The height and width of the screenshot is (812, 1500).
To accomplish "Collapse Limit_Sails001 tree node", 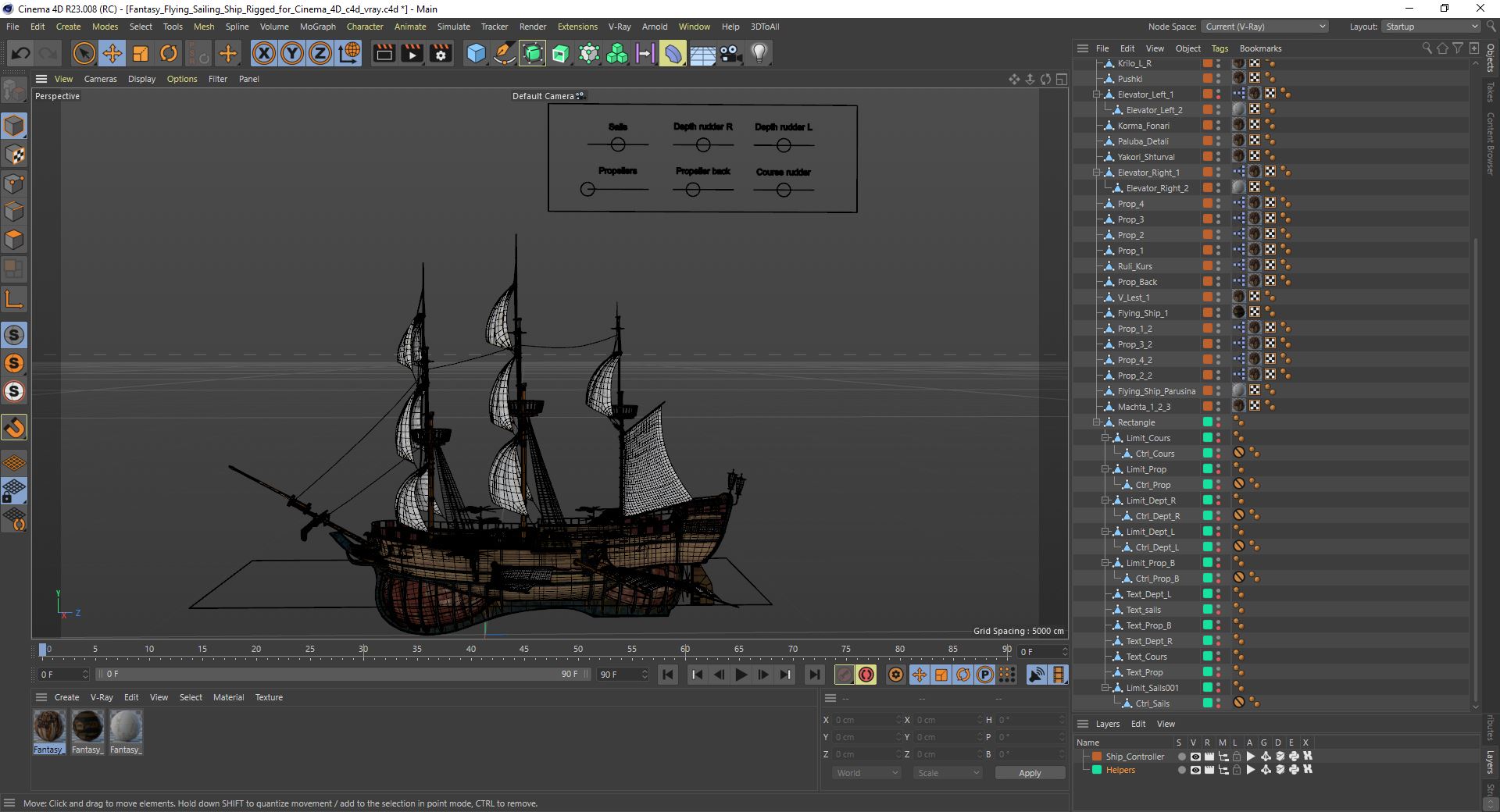I will coord(1105,688).
